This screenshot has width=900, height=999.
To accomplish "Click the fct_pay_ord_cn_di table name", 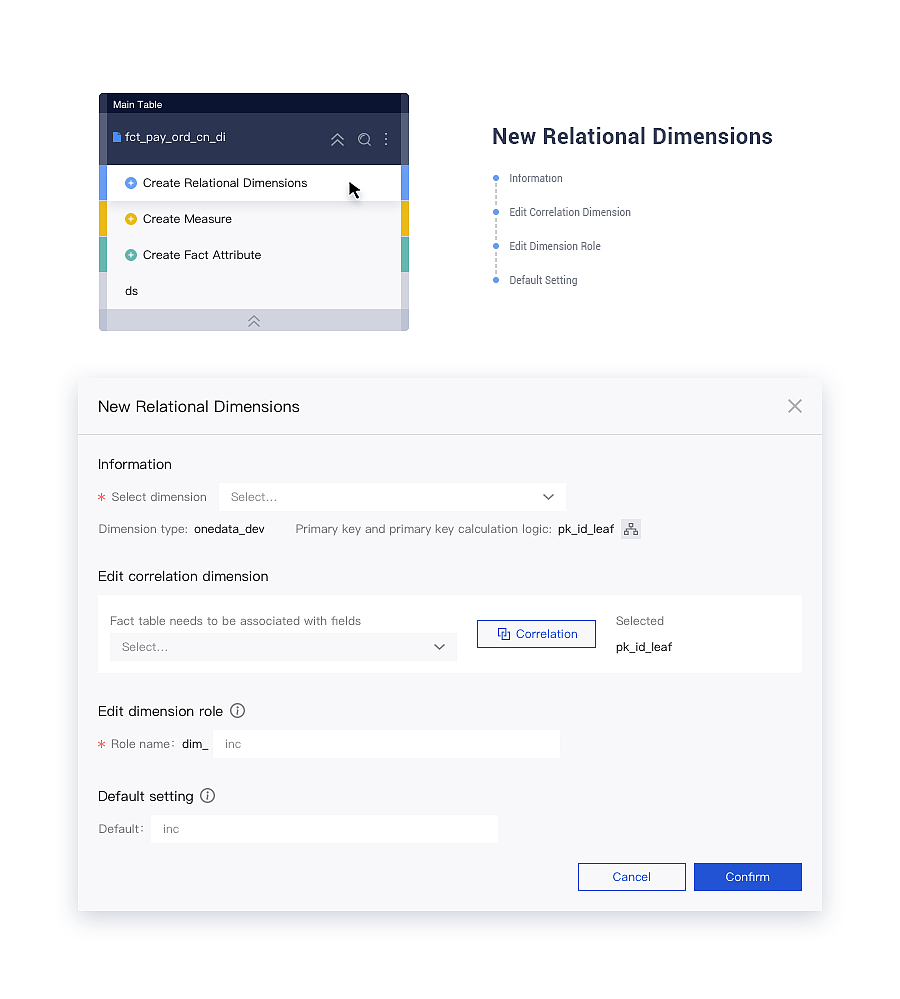I will 175,137.
